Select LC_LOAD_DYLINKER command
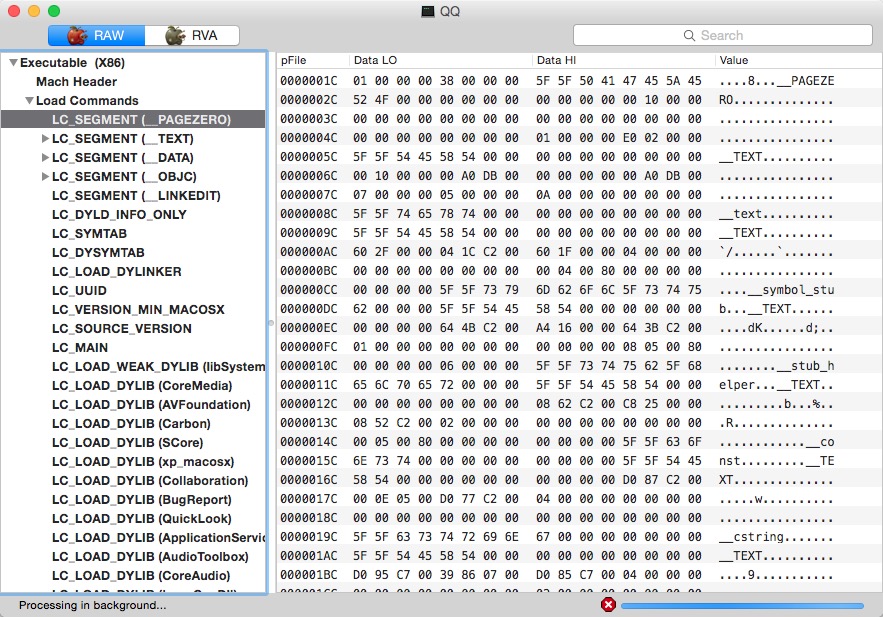This screenshot has height=617, width=883. [x=117, y=272]
